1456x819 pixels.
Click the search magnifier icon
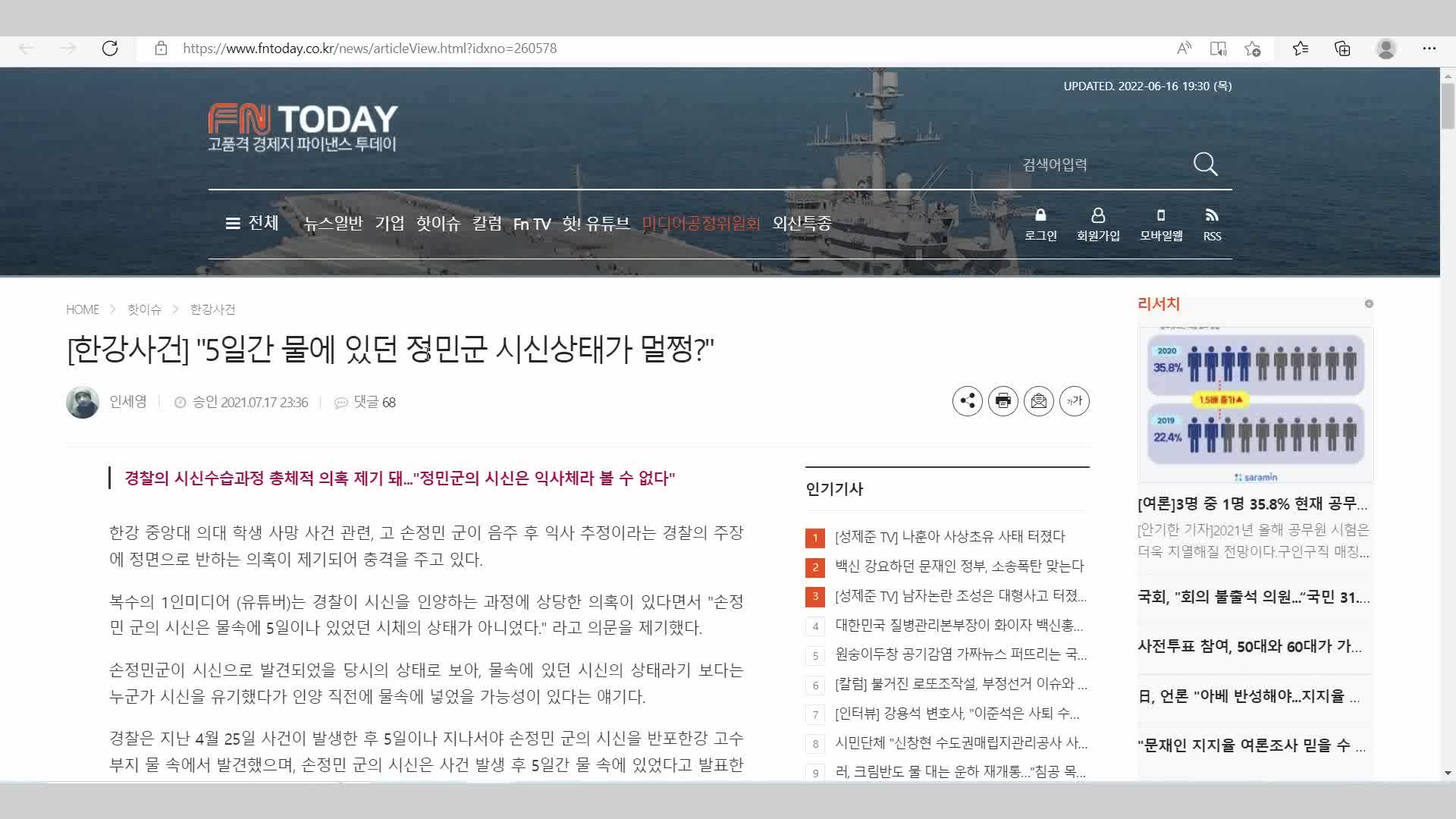[x=1204, y=164]
